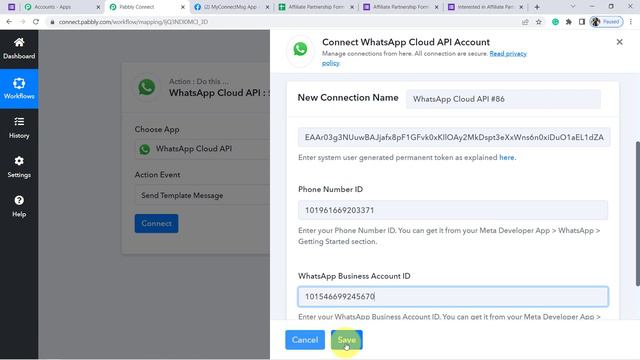Click the 'Phone Number ID' label
The height and width of the screenshot is (360, 640).
point(330,189)
